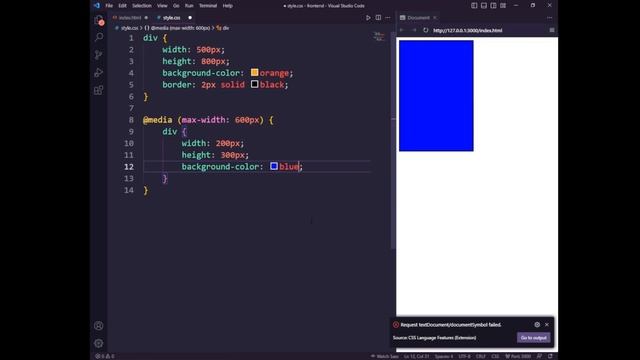Open the Help menu
The width and height of the screenshot is (640, 360).
[228, 6]
